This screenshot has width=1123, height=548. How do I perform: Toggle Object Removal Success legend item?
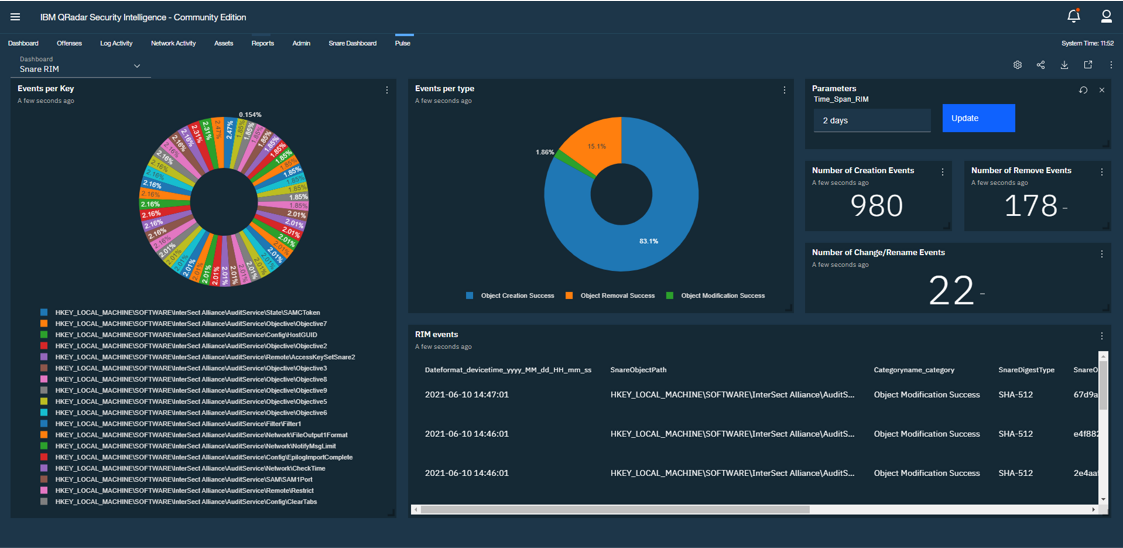click(x=610, y=295)
